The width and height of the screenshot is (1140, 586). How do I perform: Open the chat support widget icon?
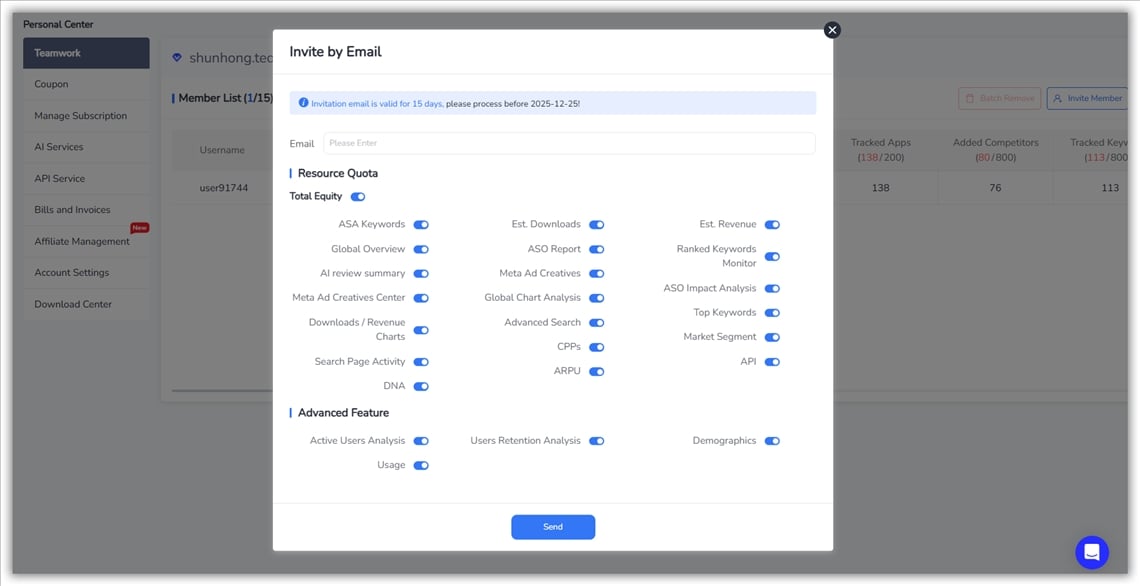pos(1092,552)
